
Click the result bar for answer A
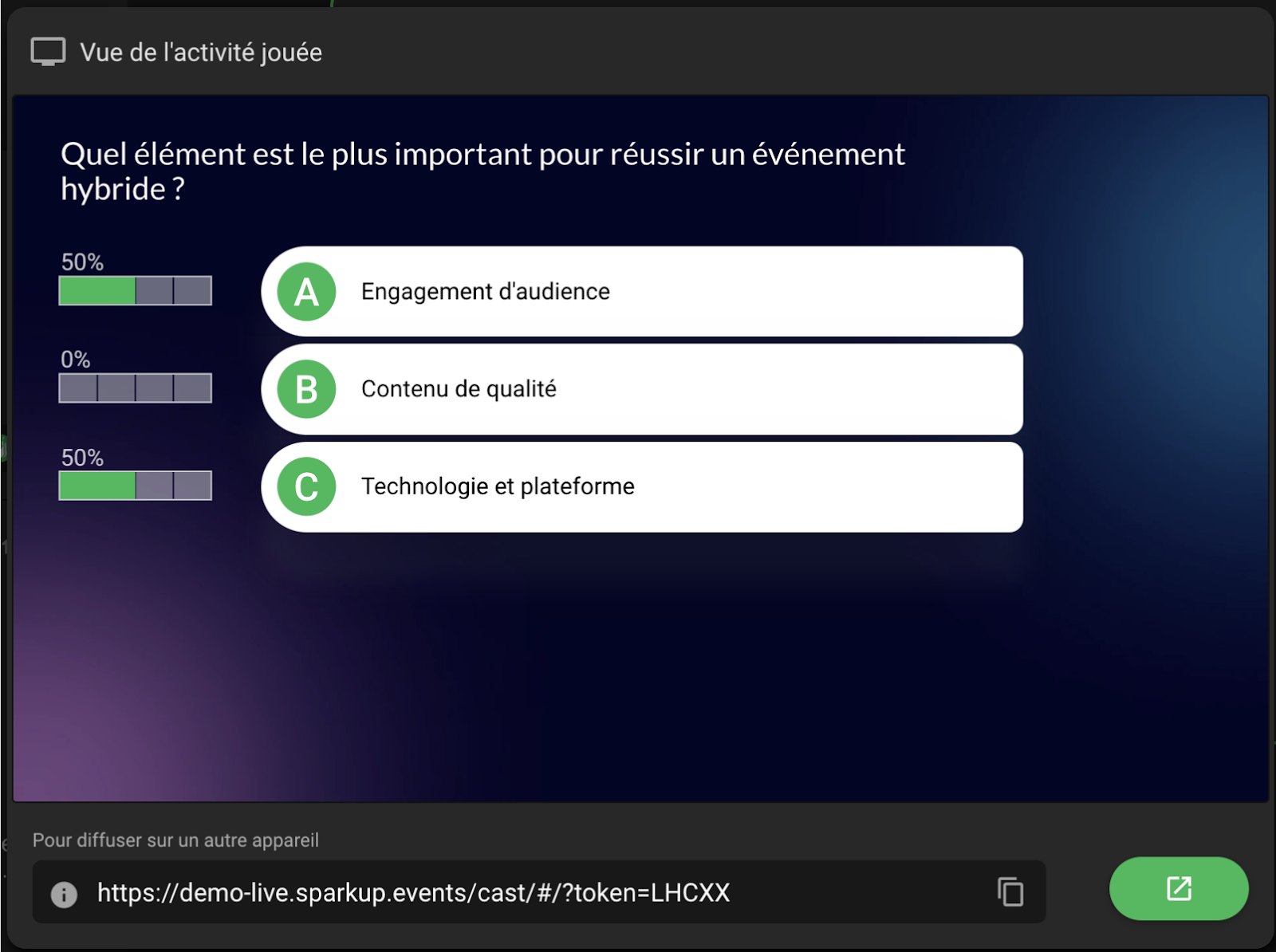[x=136, y=291]
